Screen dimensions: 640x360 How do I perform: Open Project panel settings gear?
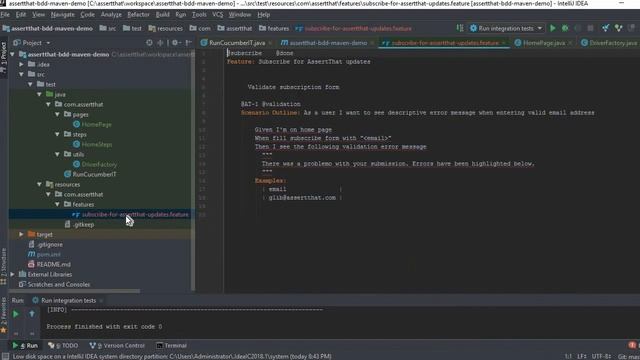(x=175, y=42)
